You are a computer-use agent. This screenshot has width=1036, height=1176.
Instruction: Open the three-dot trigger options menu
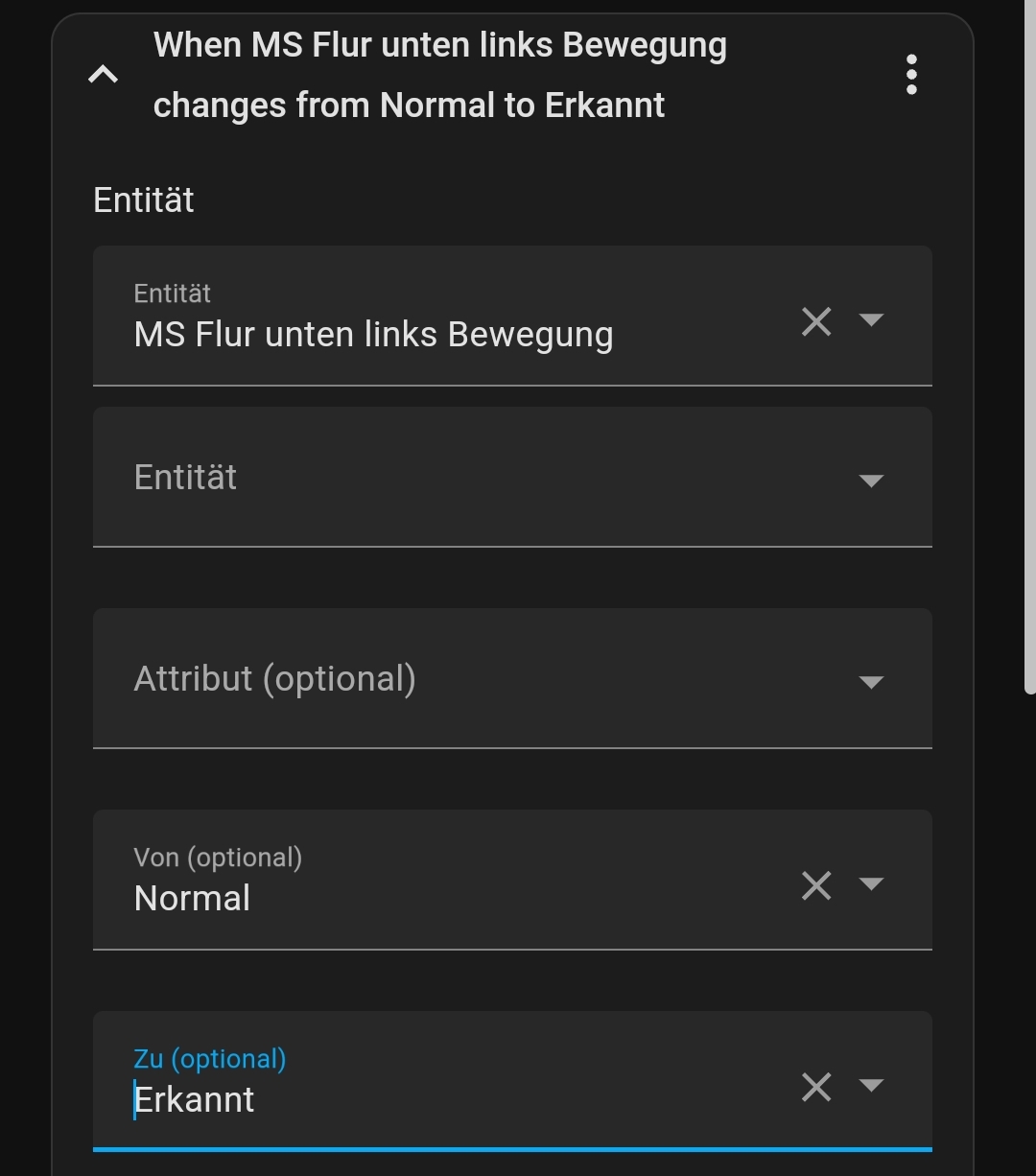pos(910,75)
